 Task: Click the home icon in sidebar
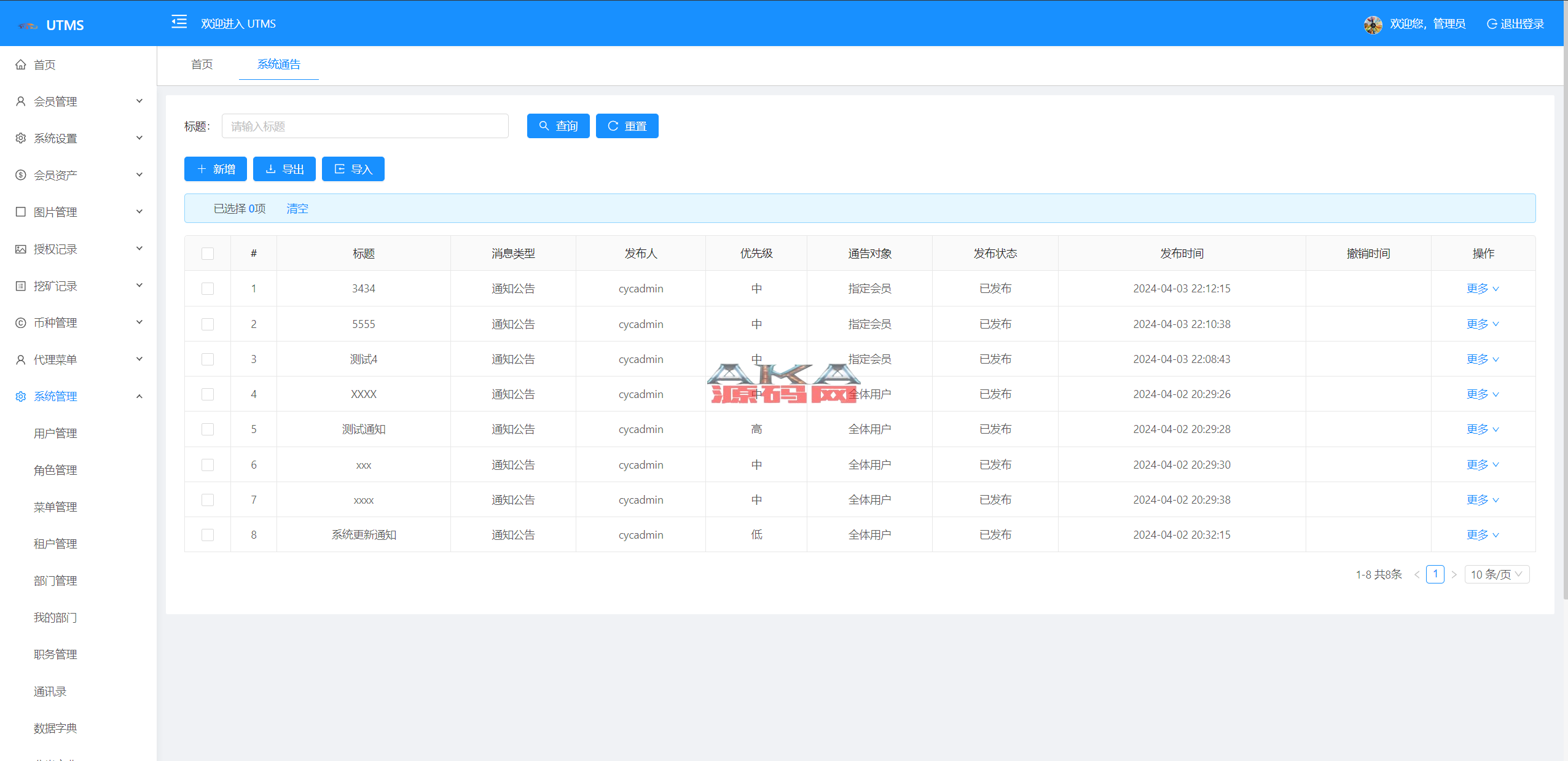21,64
